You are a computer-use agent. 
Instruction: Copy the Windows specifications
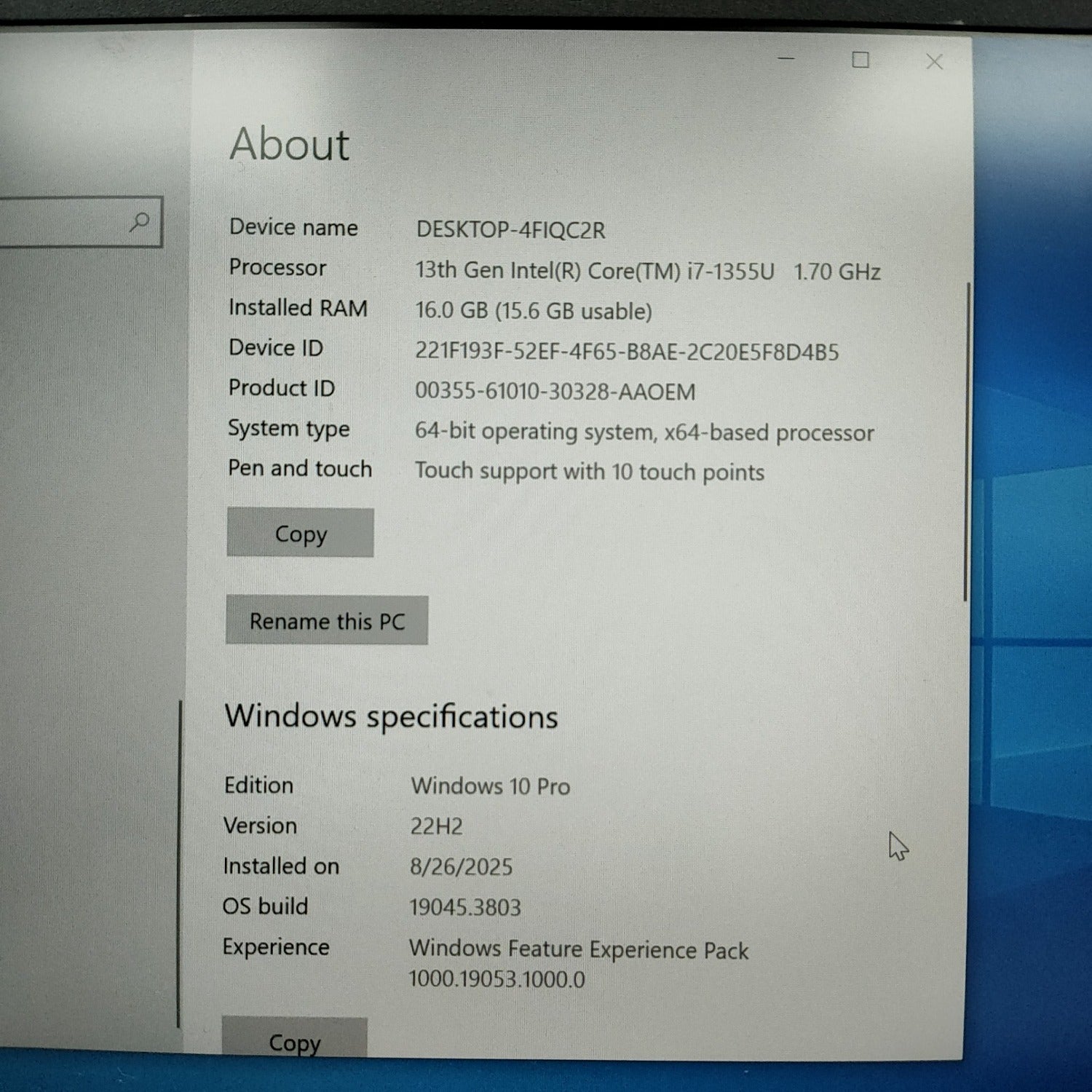tap(294, 1040)
